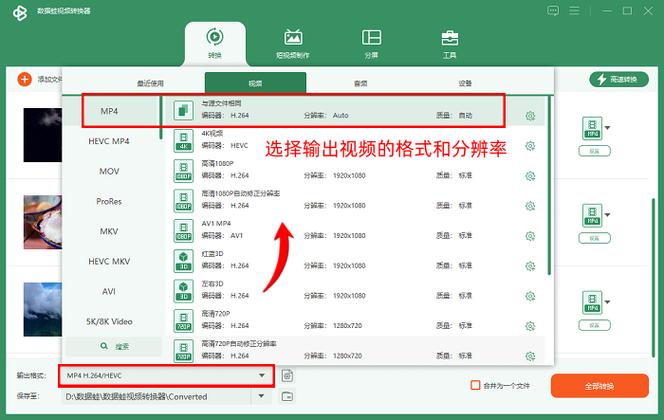
Task: Click 设置 button under second video's format
Action: (x=595, y=238)
